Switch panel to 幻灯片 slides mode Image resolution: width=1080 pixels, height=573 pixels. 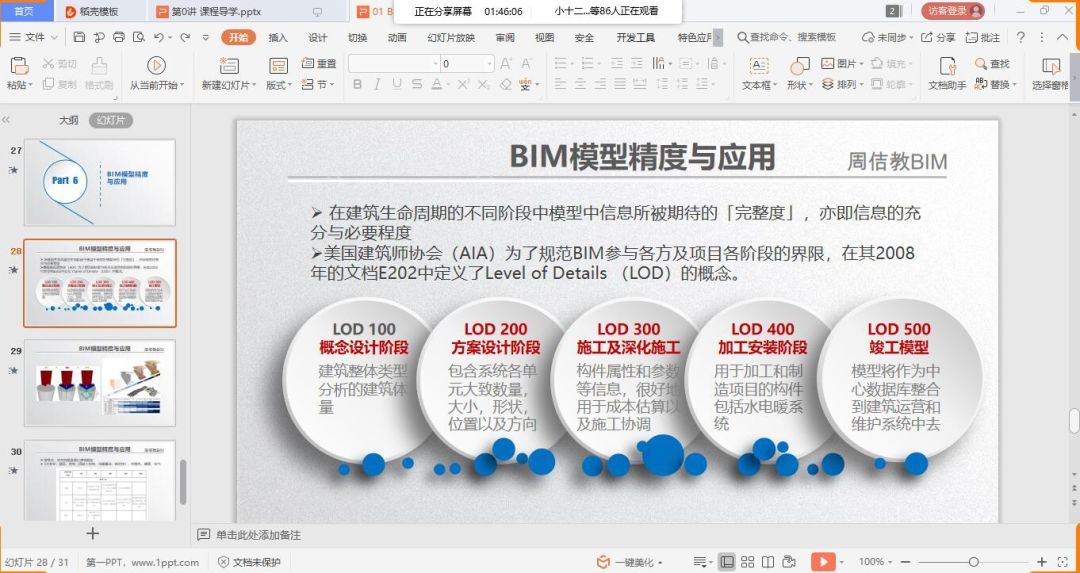(x=110, y=120)
